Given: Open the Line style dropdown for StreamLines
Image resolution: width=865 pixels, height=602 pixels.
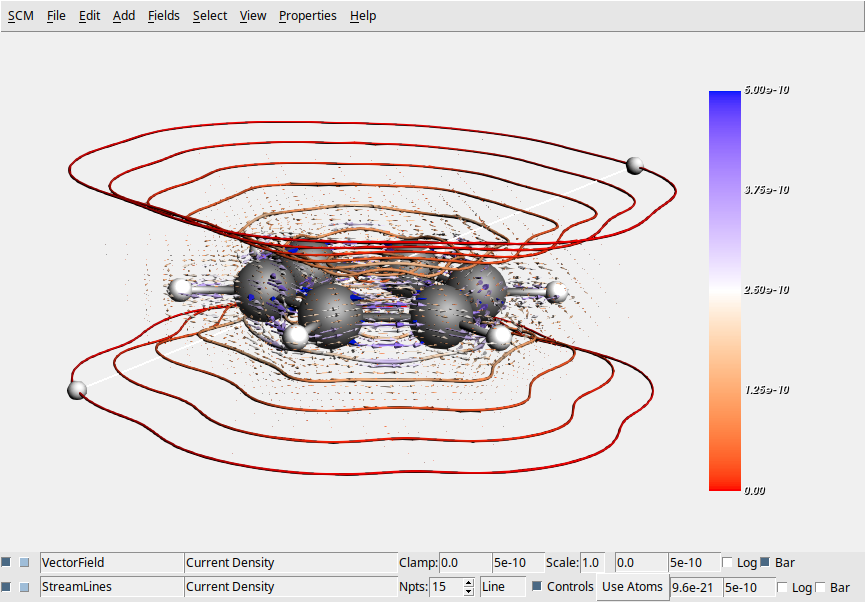Looking at the screenshot, I should tap(502, 587).
